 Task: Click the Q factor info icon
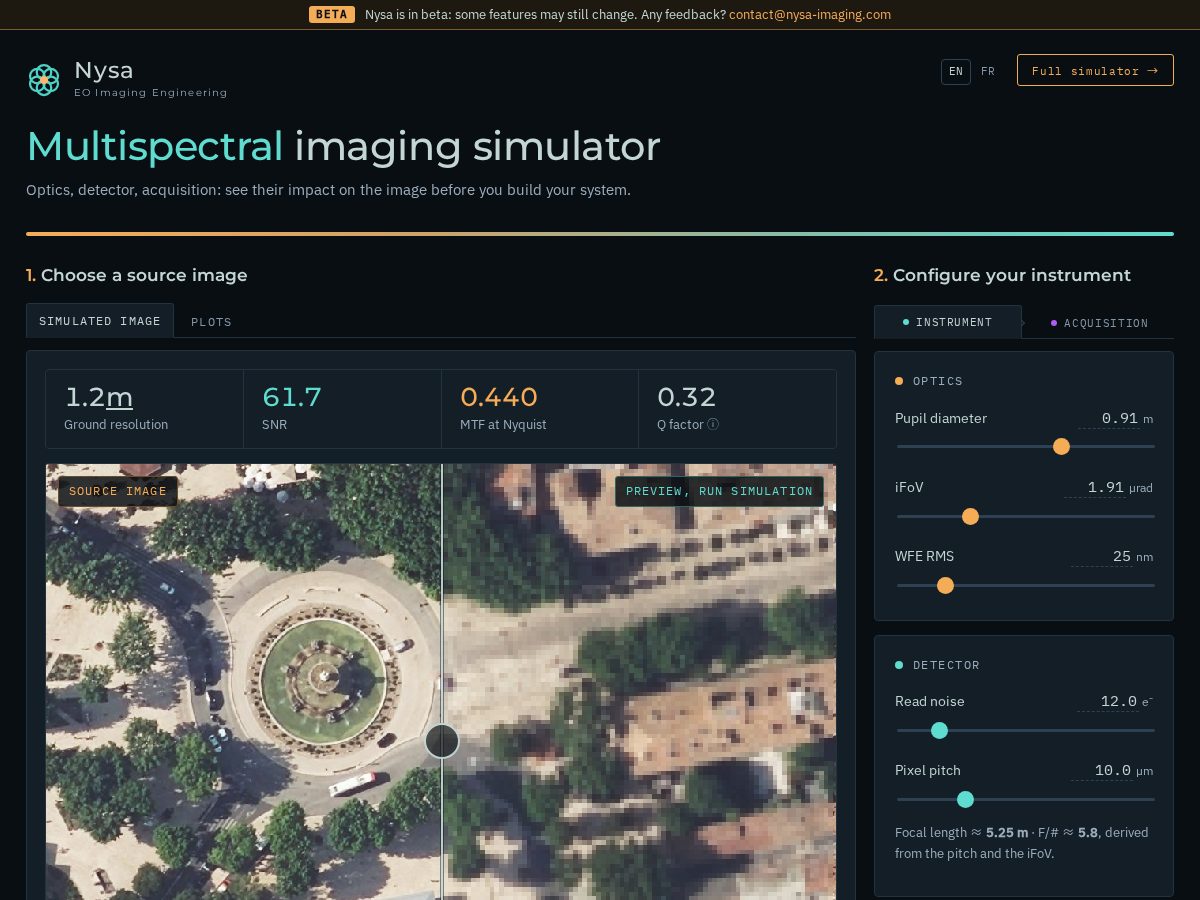tap(713, 424)
